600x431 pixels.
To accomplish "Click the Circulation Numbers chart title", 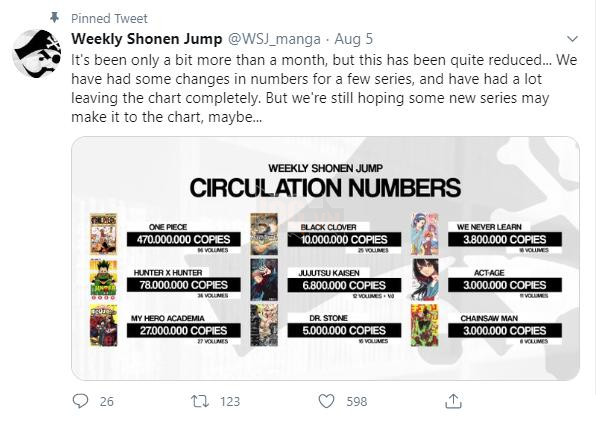I will 325,187.
